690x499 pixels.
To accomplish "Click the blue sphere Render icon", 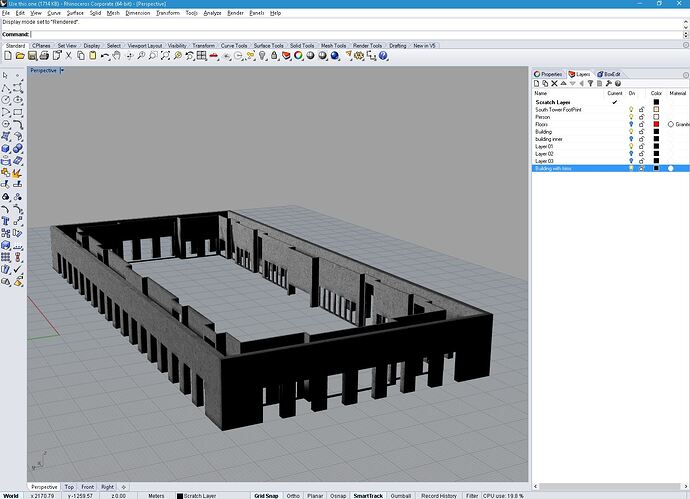I will tap(335, 56).
